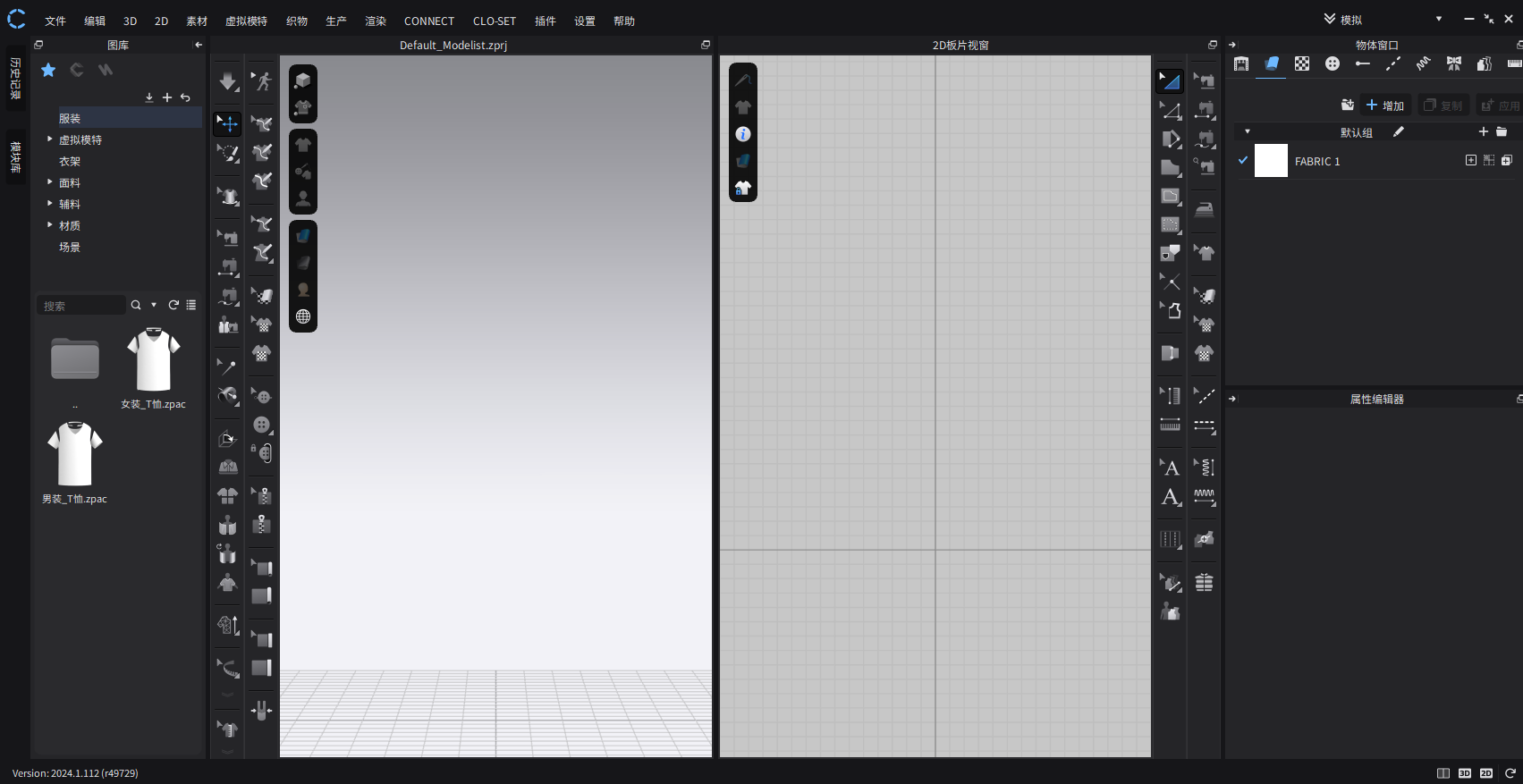Select the Simulate down-arrow tool

[228, 81]
